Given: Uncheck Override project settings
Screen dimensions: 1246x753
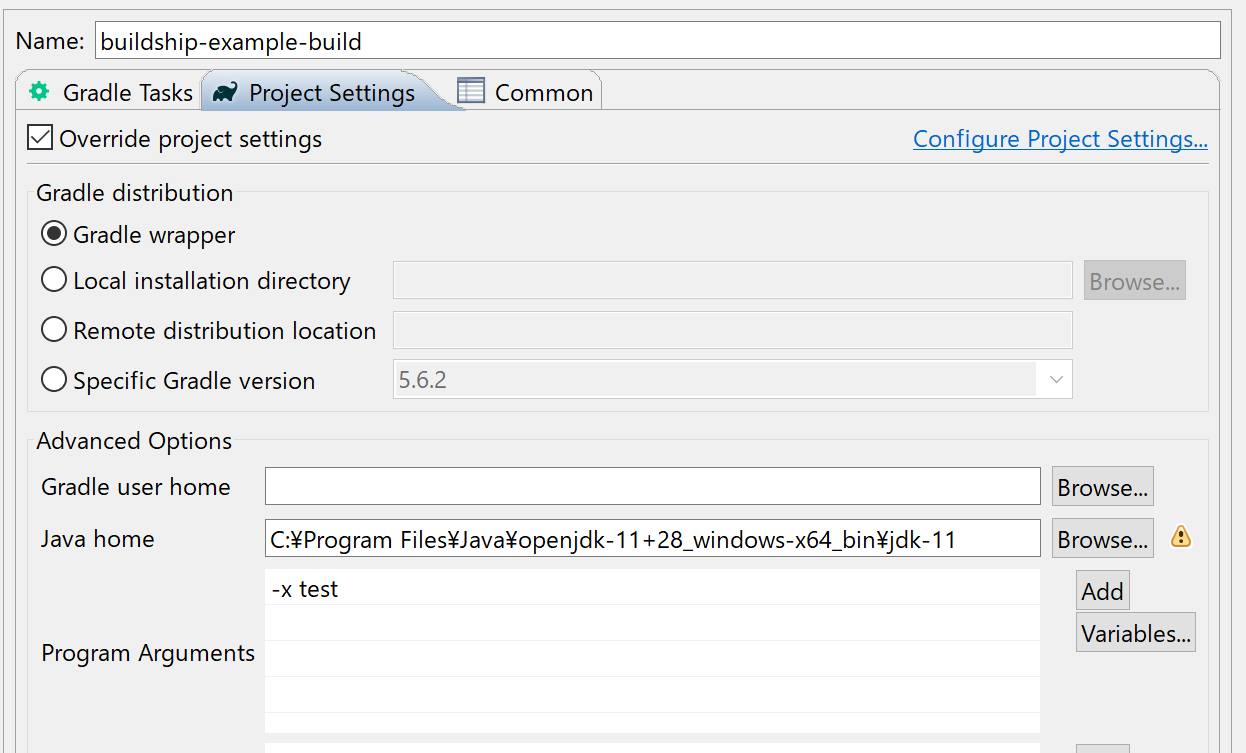Looking at the screenshot, I should (40, 137).
